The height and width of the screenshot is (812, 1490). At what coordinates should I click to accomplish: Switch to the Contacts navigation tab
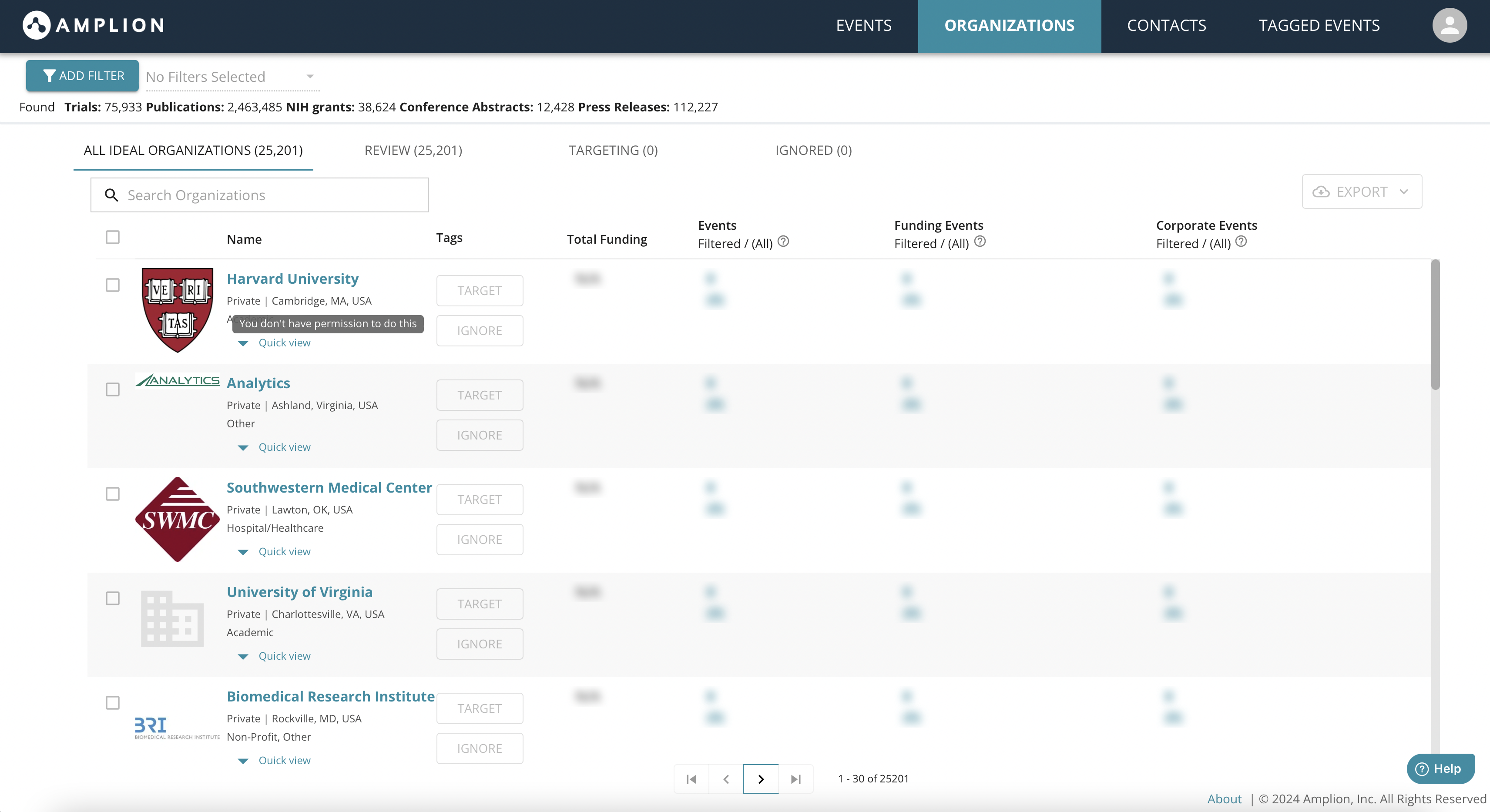tap(1166, 25)
